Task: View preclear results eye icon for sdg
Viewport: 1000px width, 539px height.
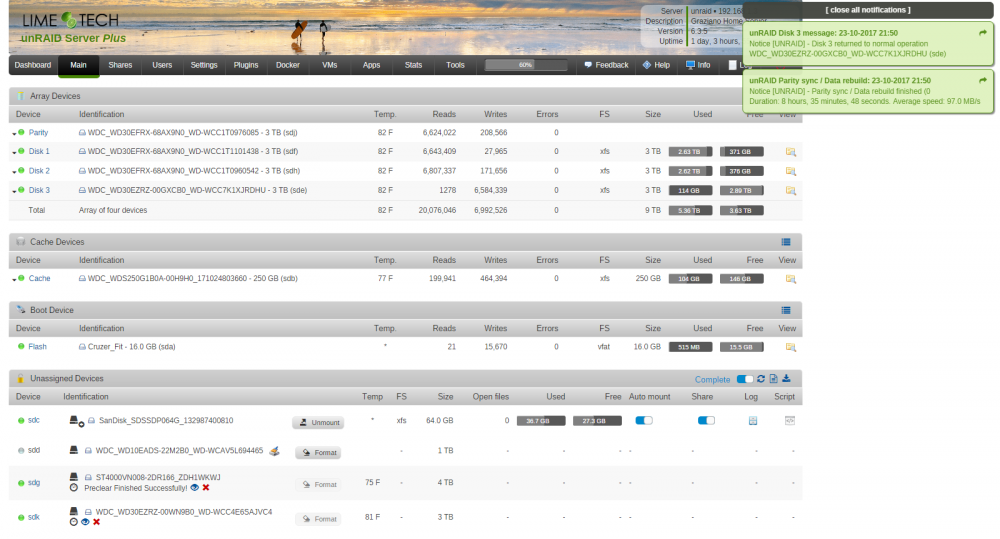Action: point(195,488)
